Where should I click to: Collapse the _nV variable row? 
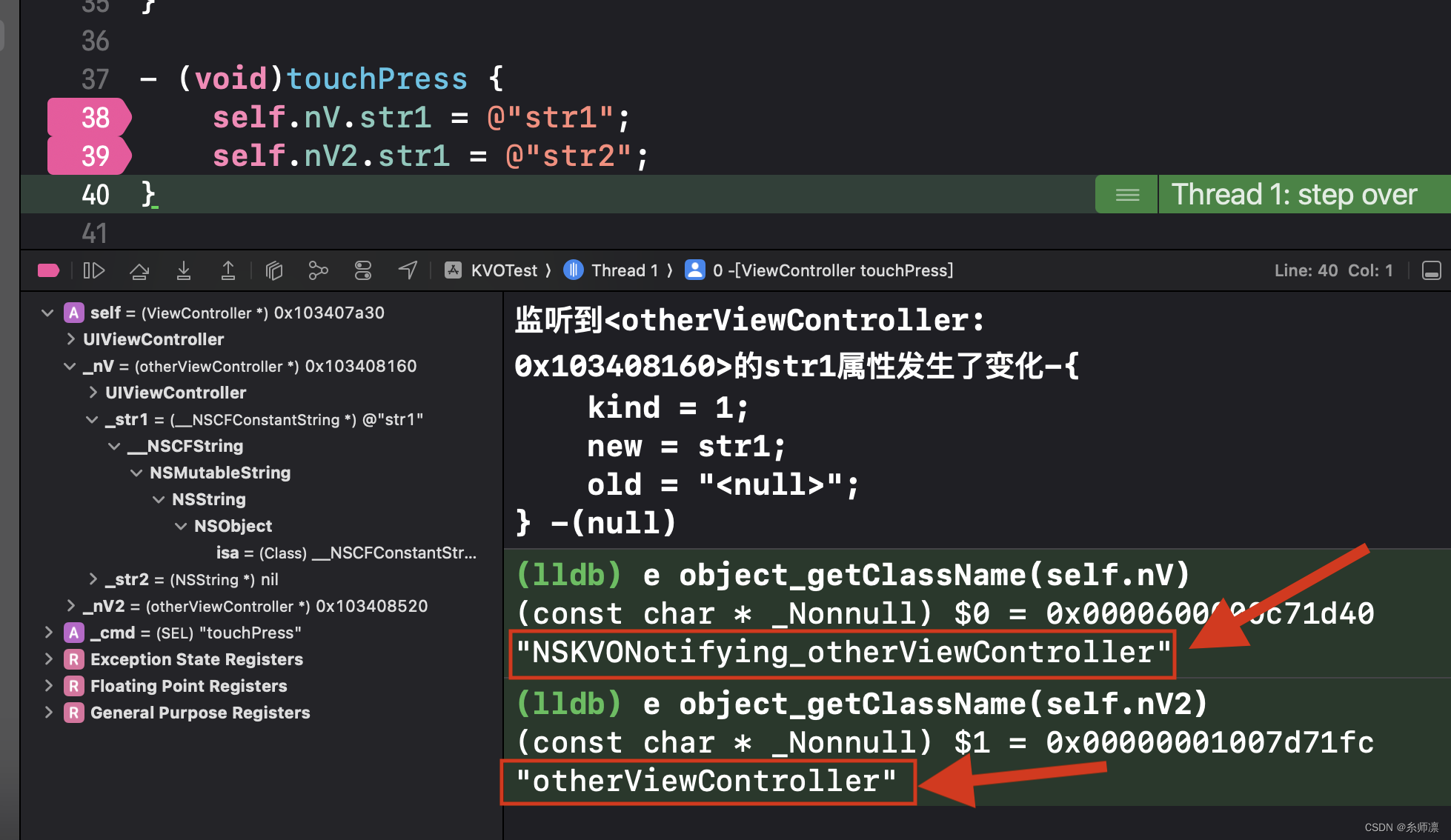70,366
